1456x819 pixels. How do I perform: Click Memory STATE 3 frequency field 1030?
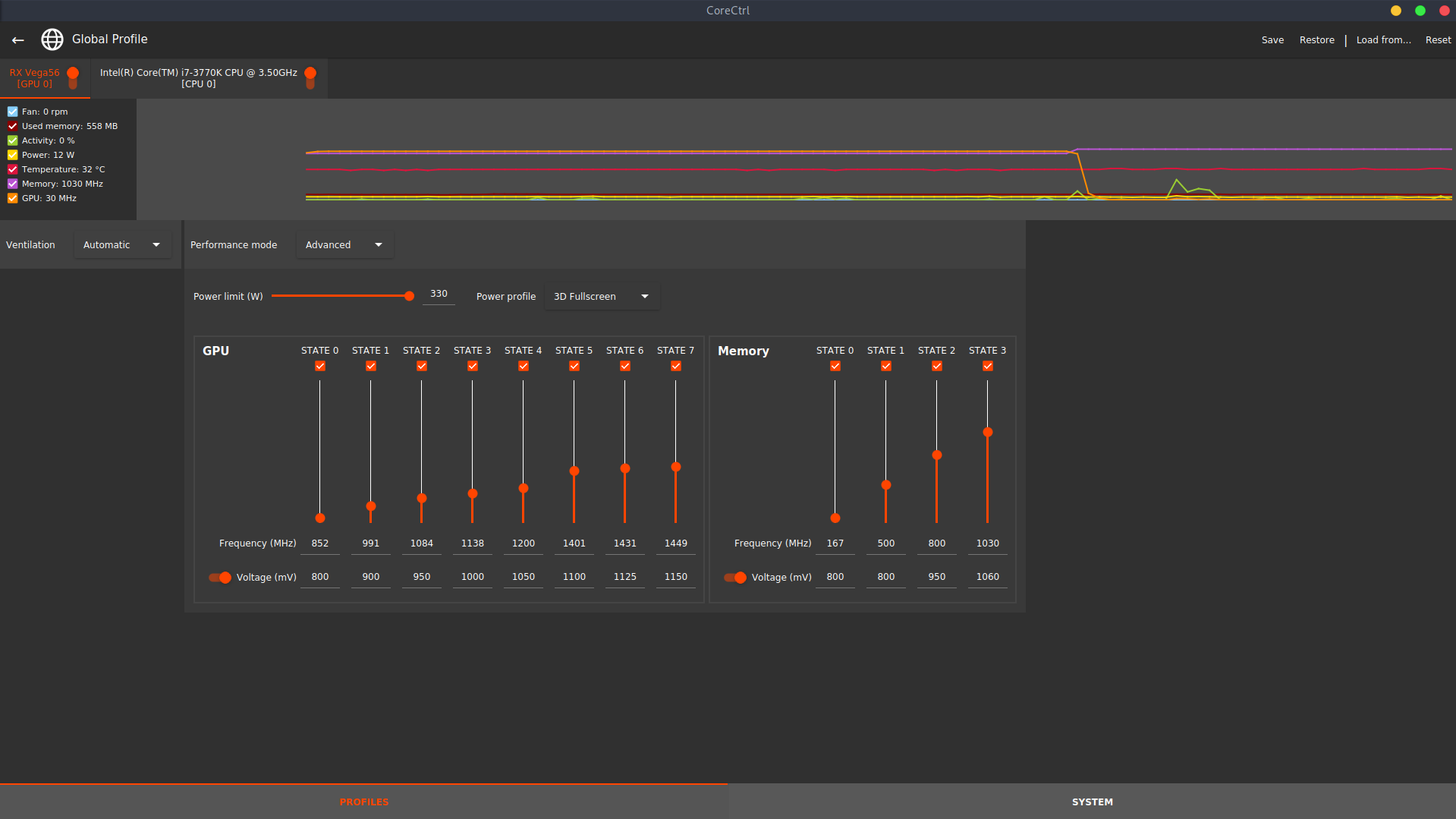click(x=988, y=544)
